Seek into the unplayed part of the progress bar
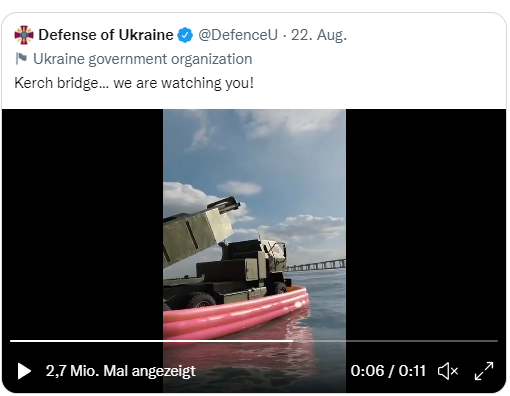This screenshot has width=510, height=396. pos(395,341)
